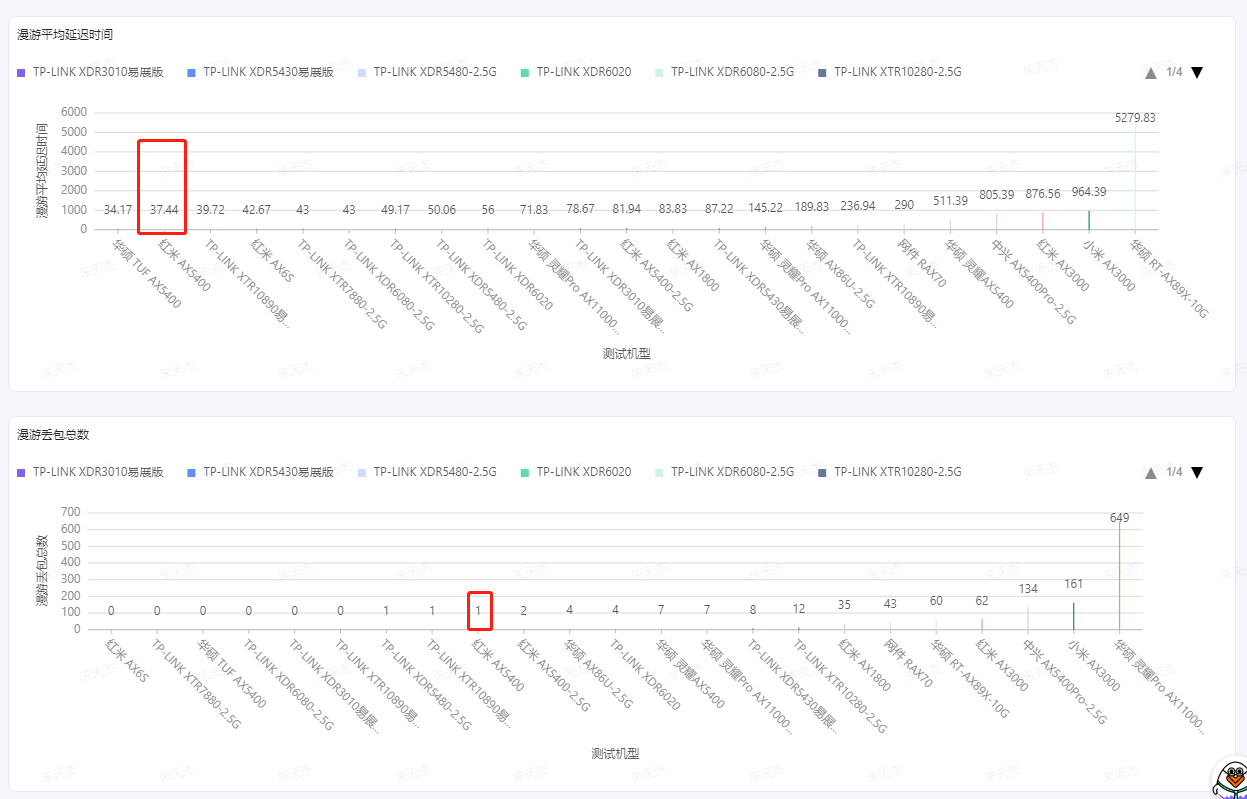Click the 189.83 value label
Viewport: 1247px width, 799px height.
(x=812, y=207)
